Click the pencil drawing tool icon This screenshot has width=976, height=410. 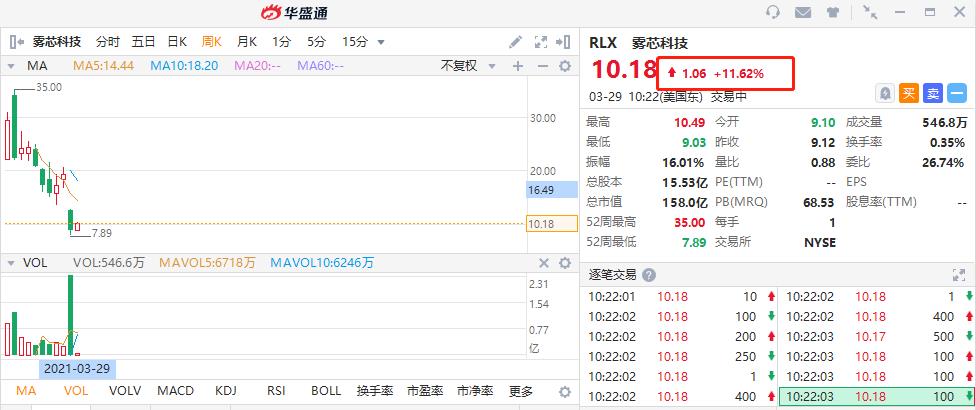(515, 42)
